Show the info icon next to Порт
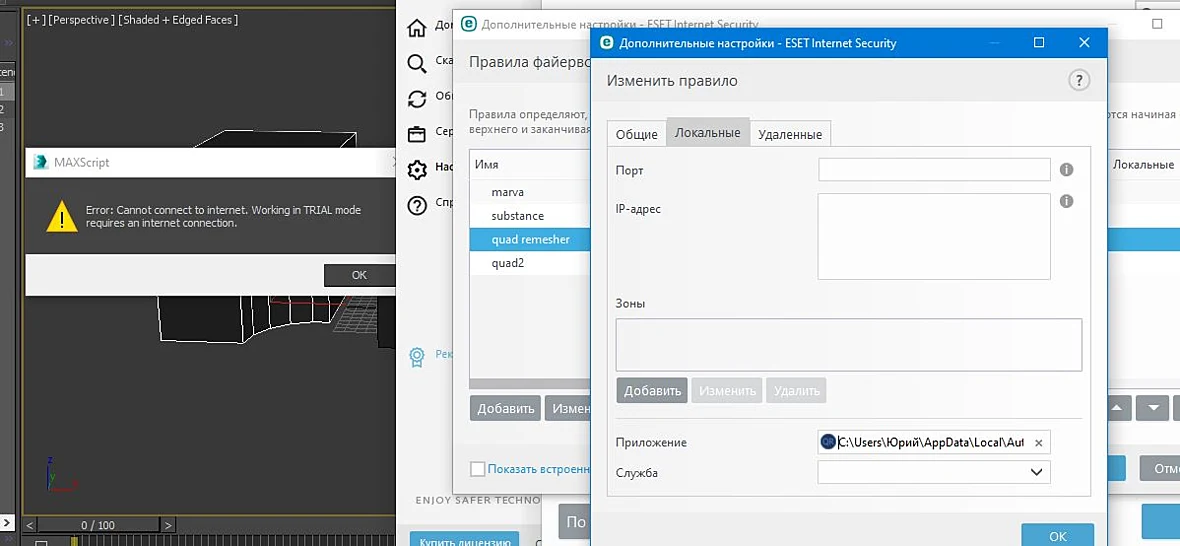Image resolution: width=1180 pixels, height=546 pixels. coord(1066,170)
